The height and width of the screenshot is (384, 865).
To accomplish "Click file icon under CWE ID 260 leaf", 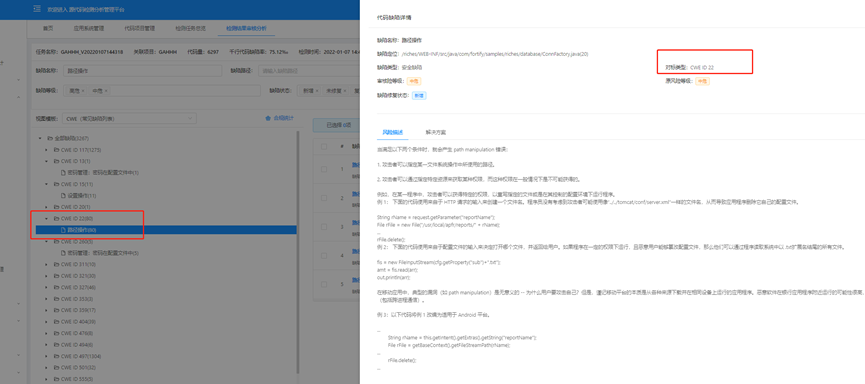I will pos(63,253).
